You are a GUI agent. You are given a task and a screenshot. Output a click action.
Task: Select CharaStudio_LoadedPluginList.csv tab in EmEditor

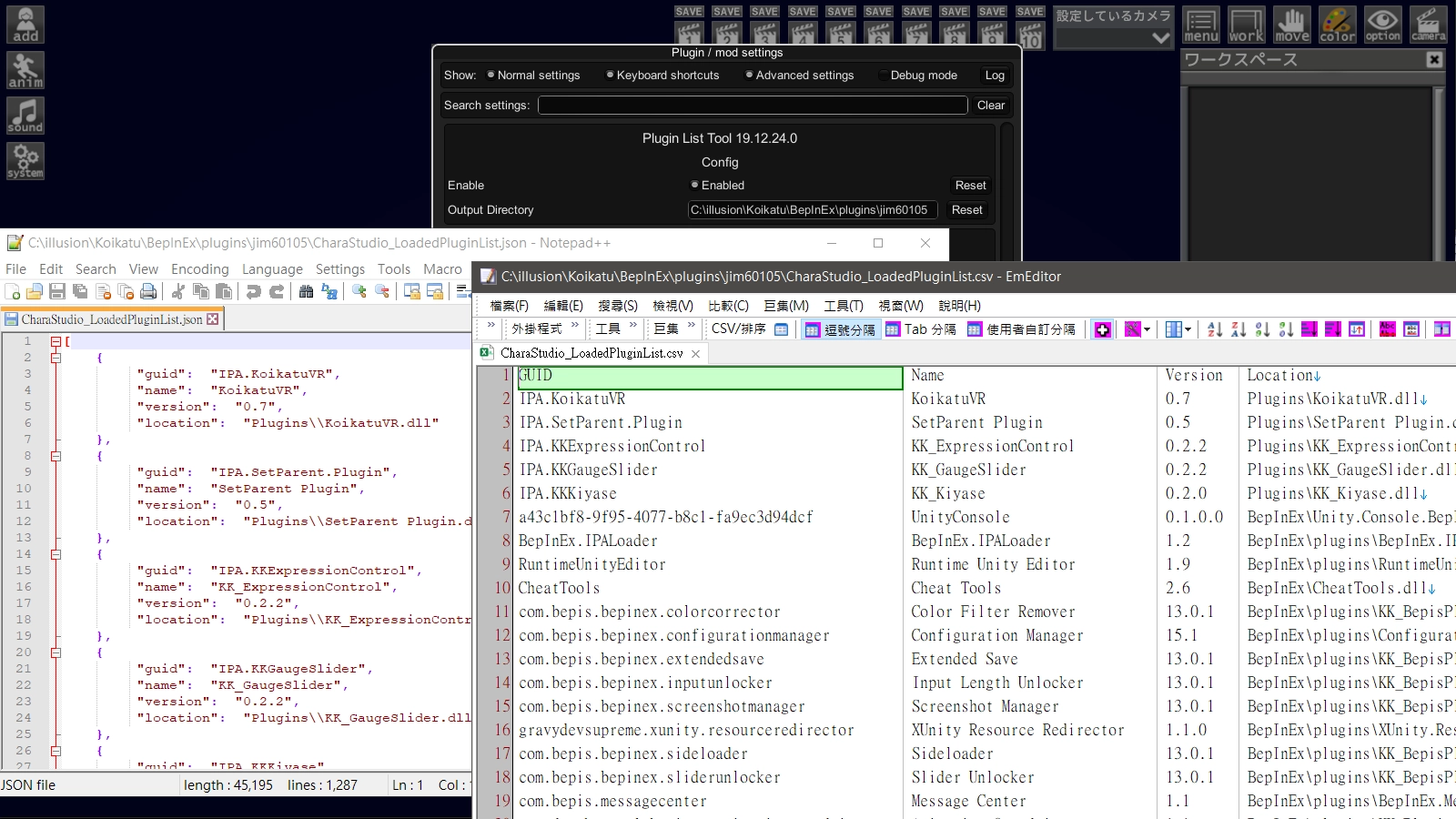coord(591,353)
